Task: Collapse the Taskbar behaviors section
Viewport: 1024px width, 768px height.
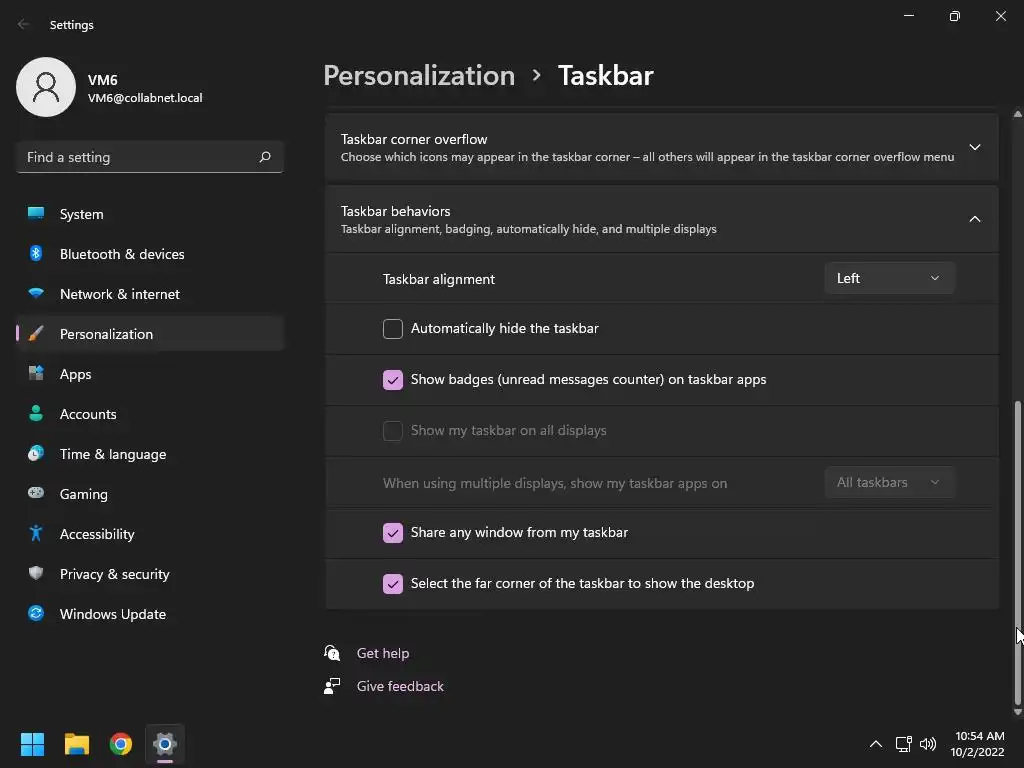Action: point(974,219)
